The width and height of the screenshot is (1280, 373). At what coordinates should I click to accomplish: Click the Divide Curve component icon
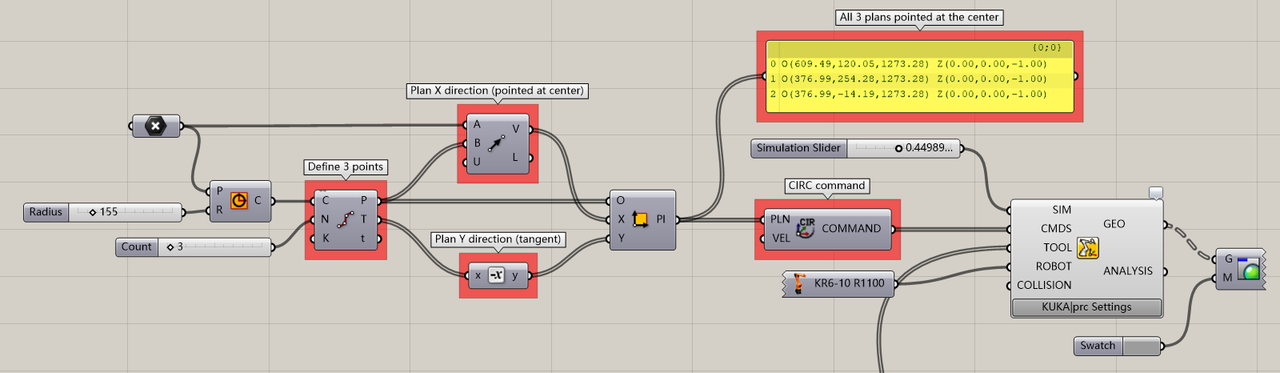click(346, 220)
